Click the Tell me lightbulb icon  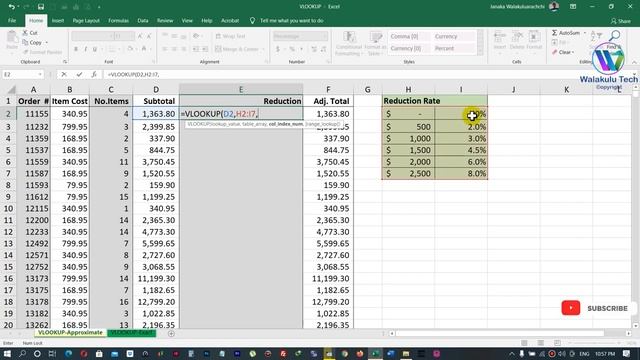point(252,20)
